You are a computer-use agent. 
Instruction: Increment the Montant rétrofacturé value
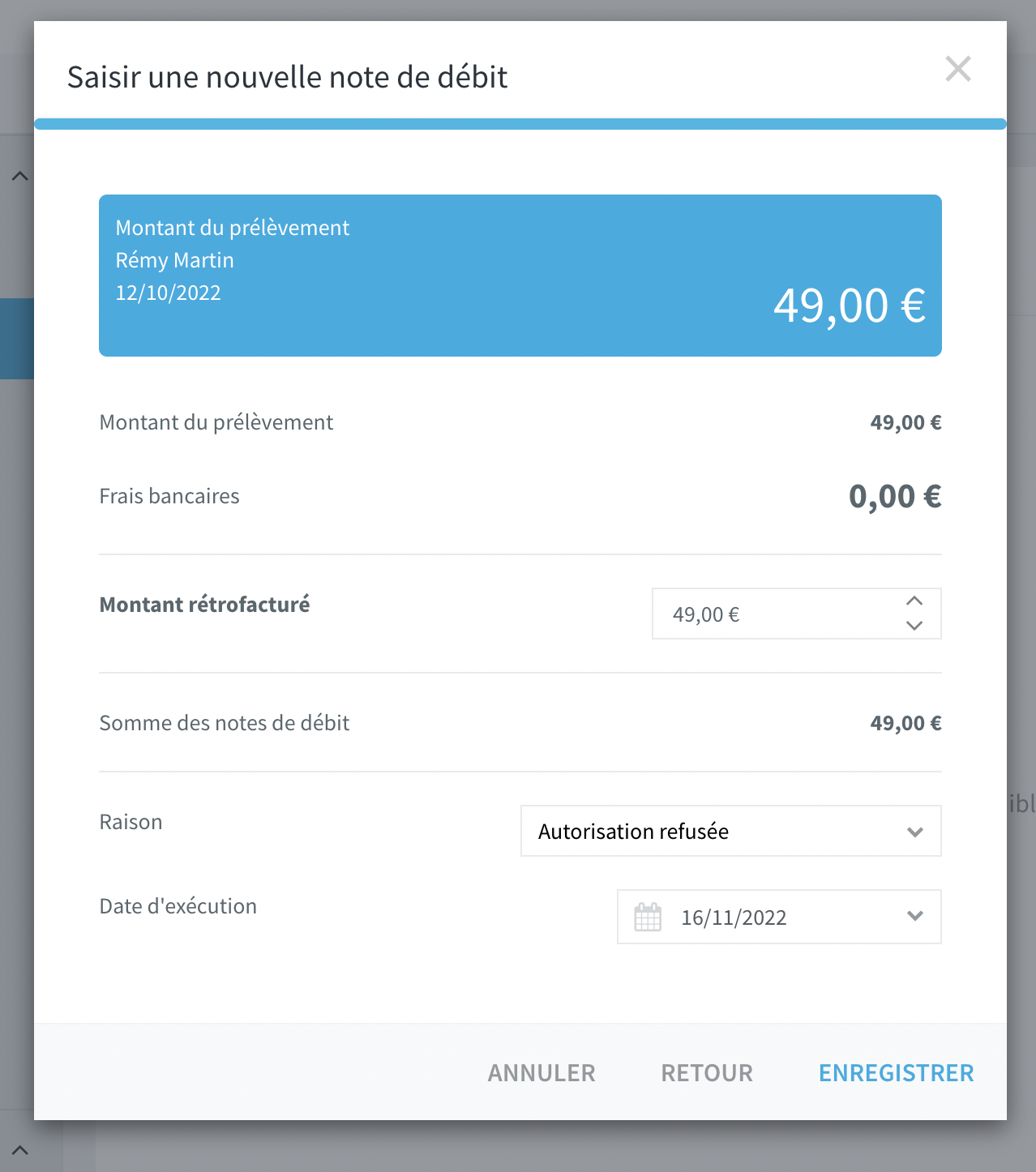(x=914, y=601)
